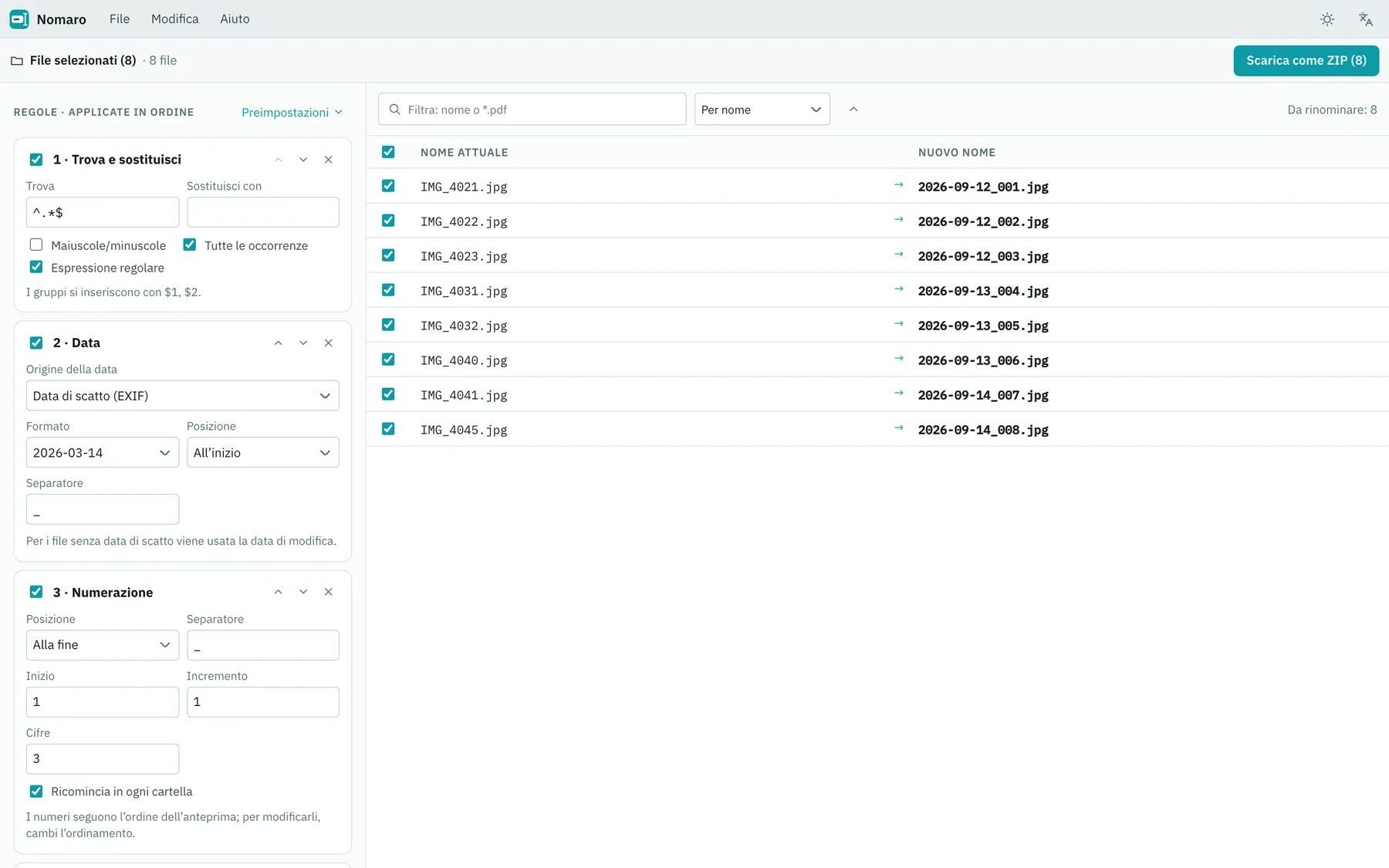Toggle select-all checkbox in table header
Viewport: 1389px width, 868px height.
[388, 152]
